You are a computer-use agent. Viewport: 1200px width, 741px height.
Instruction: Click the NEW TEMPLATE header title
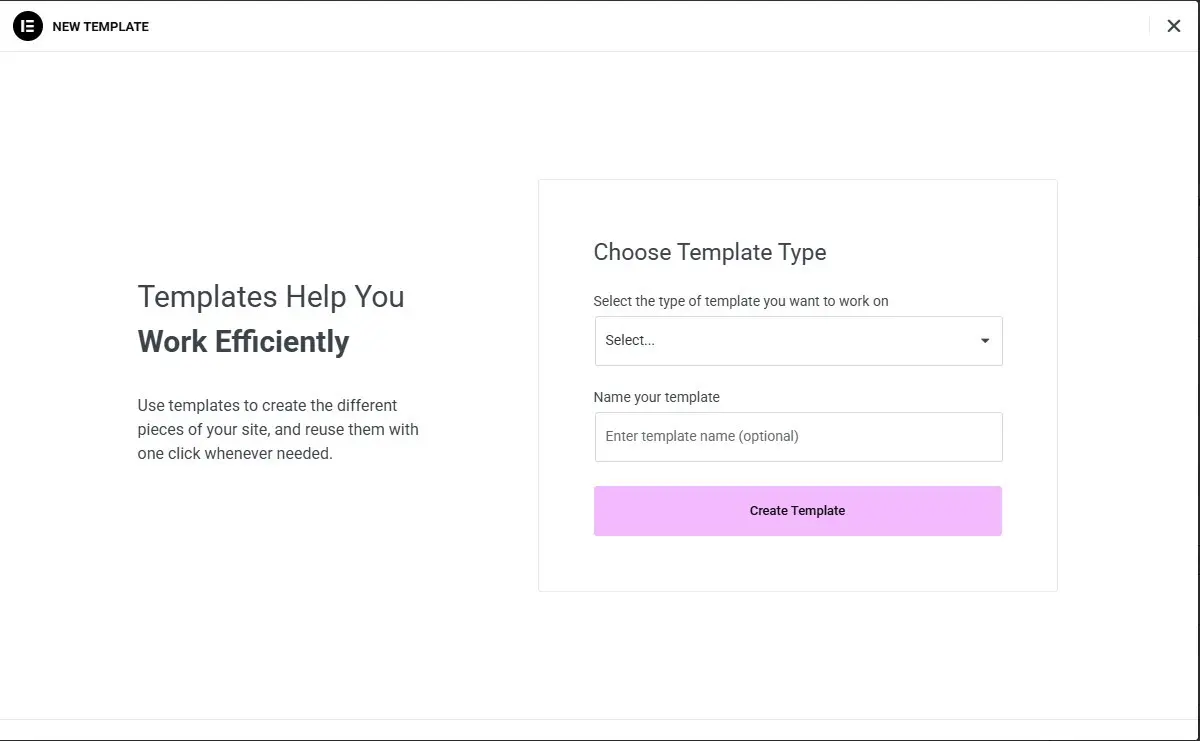(x=100, y=27)
